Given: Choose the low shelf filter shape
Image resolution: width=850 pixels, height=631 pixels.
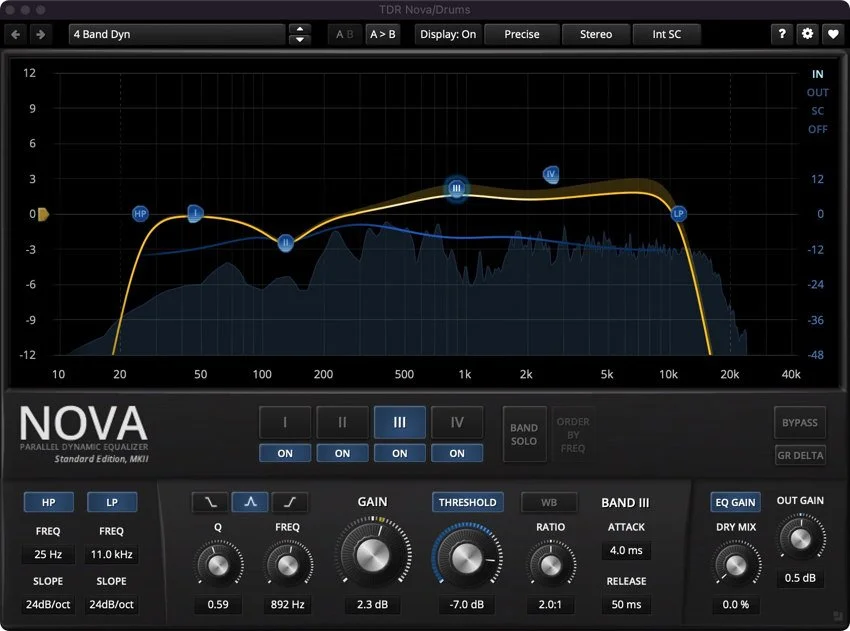Looking at the screenshot, I should click(210, 503).
